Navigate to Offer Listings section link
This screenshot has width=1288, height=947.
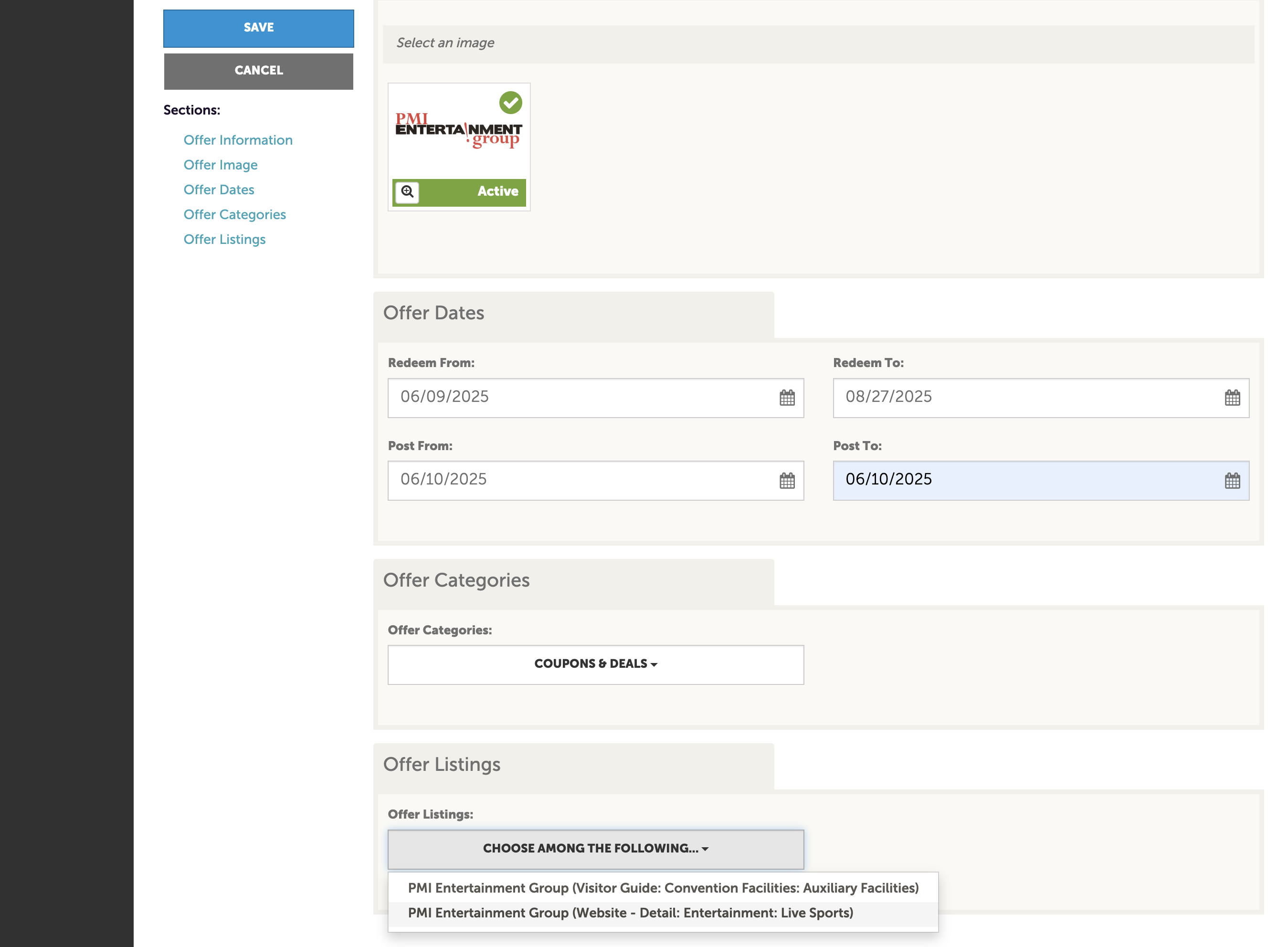224,240
